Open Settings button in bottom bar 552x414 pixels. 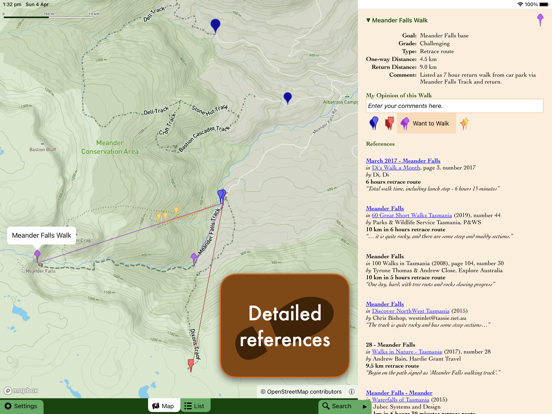click(21, 406)
